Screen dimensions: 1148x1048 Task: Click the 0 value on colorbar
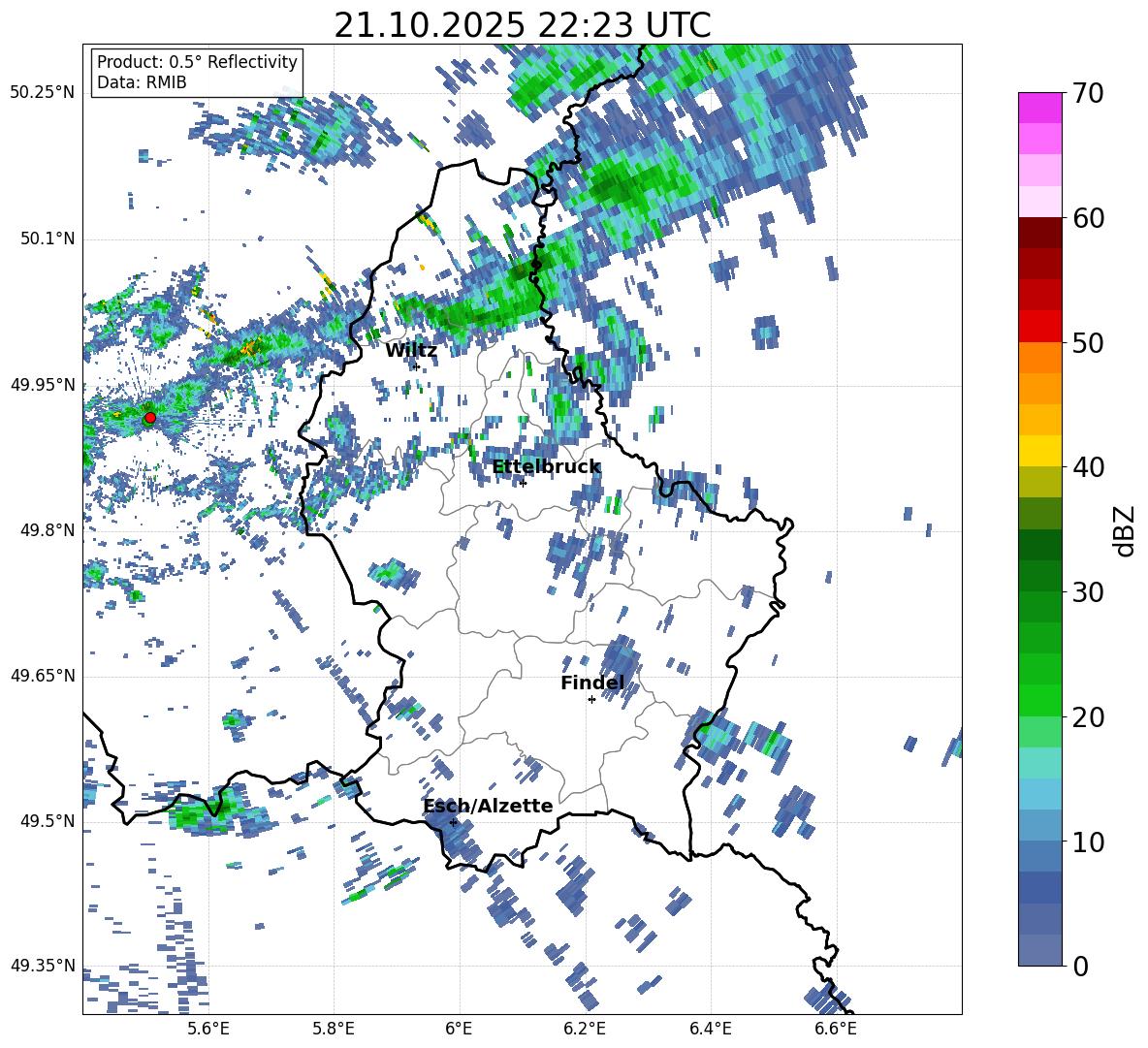coord(1080,966)
